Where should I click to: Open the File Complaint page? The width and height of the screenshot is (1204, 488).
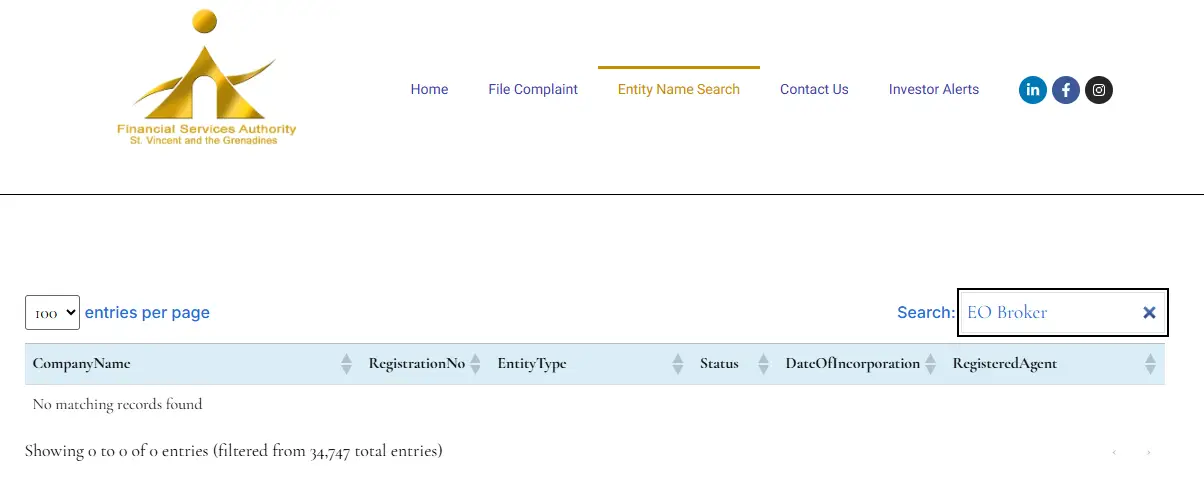point(533,89)
